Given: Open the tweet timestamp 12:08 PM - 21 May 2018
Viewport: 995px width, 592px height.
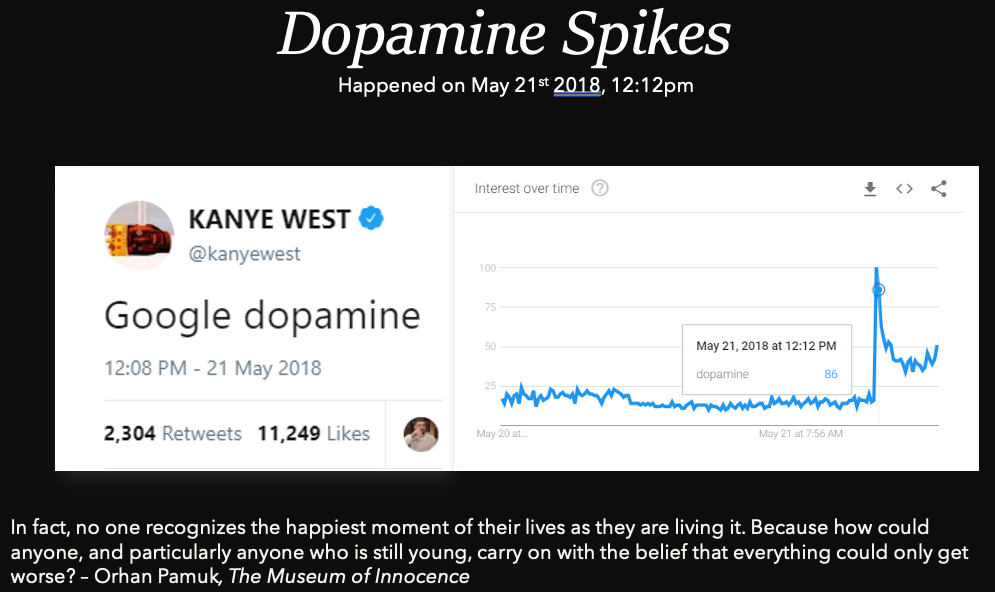Looking at the screenshot, I should pos(213,368).
